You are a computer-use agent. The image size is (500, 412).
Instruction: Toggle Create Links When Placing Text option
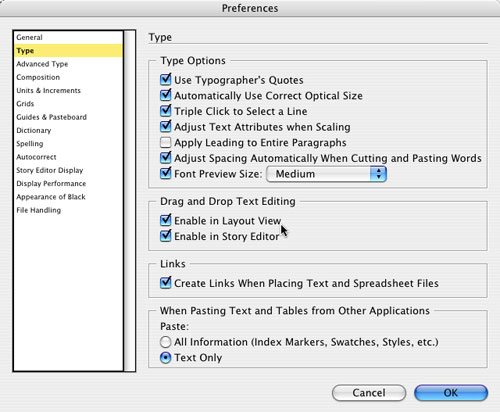[x=166, y=283]
